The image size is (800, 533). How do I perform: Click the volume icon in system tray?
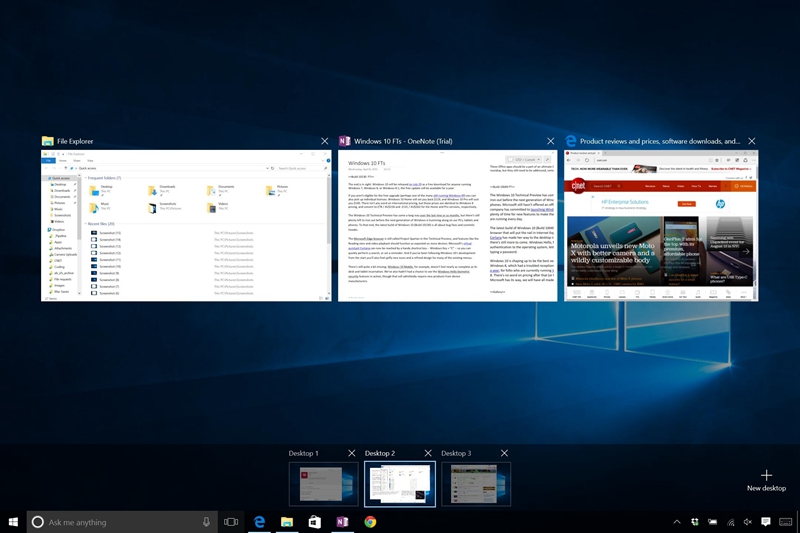point(747,522)
